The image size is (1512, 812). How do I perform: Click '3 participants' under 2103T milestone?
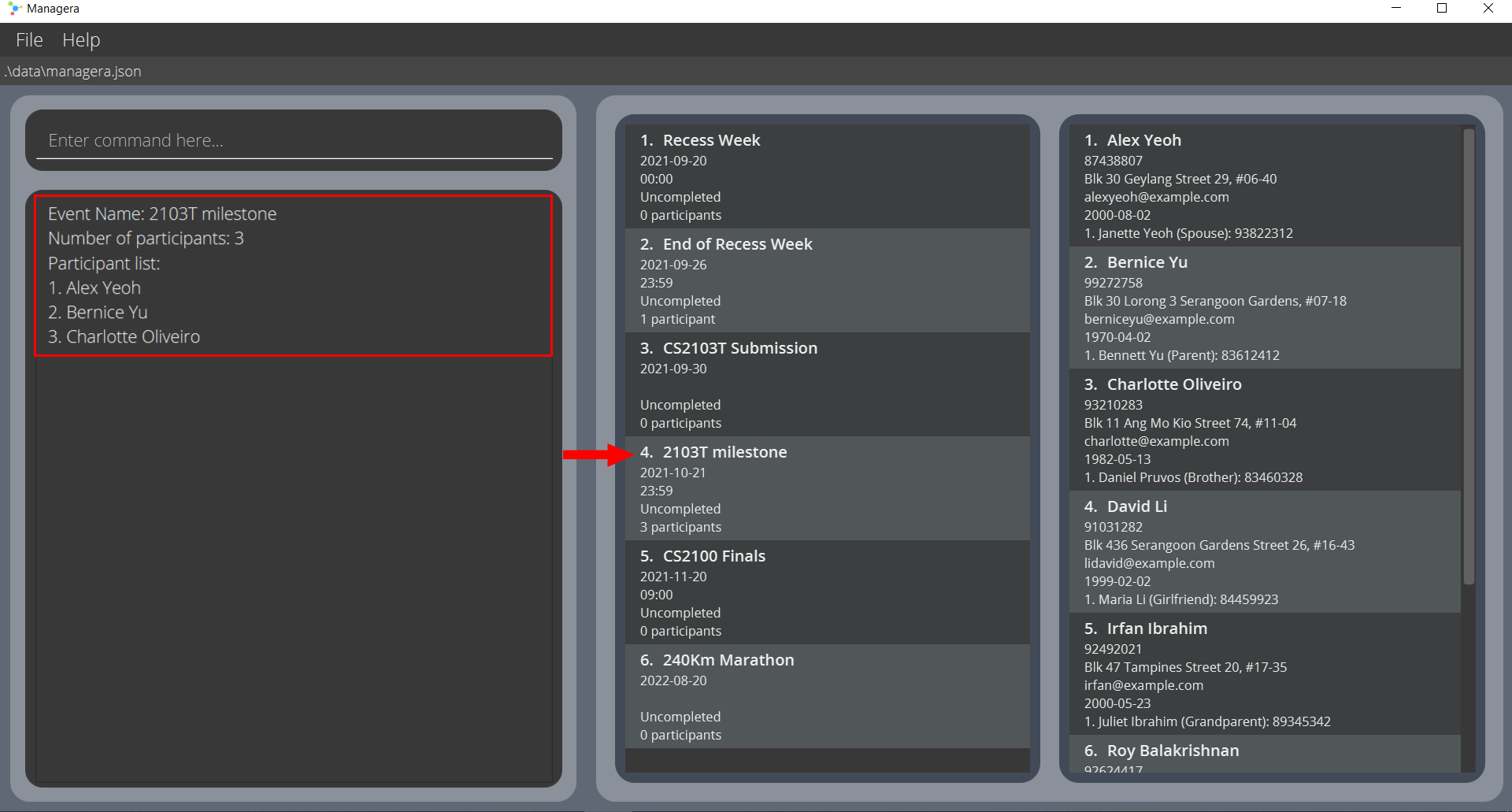click(680, 527)
